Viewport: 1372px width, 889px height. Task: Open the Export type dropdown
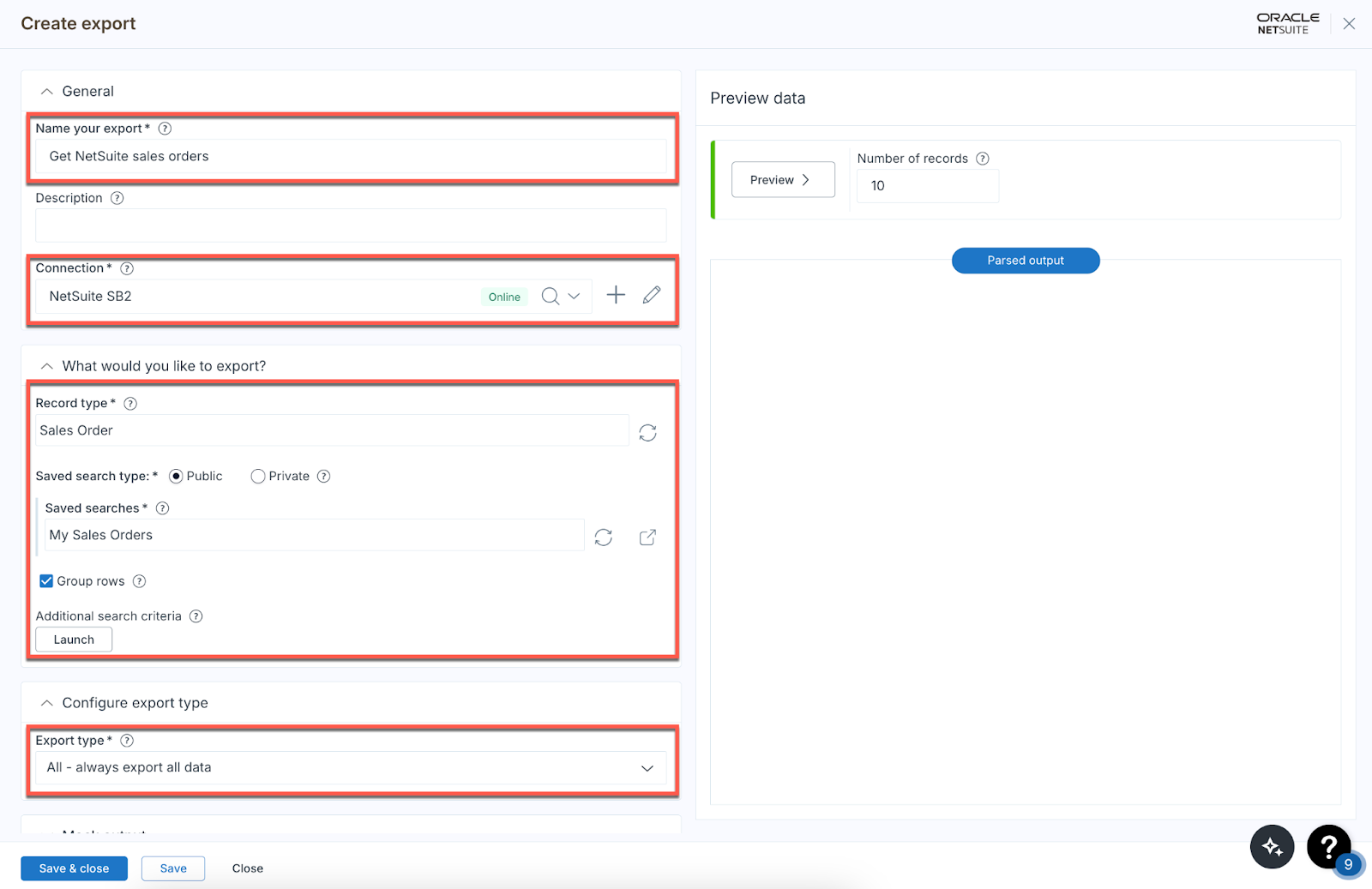[351, 767]
